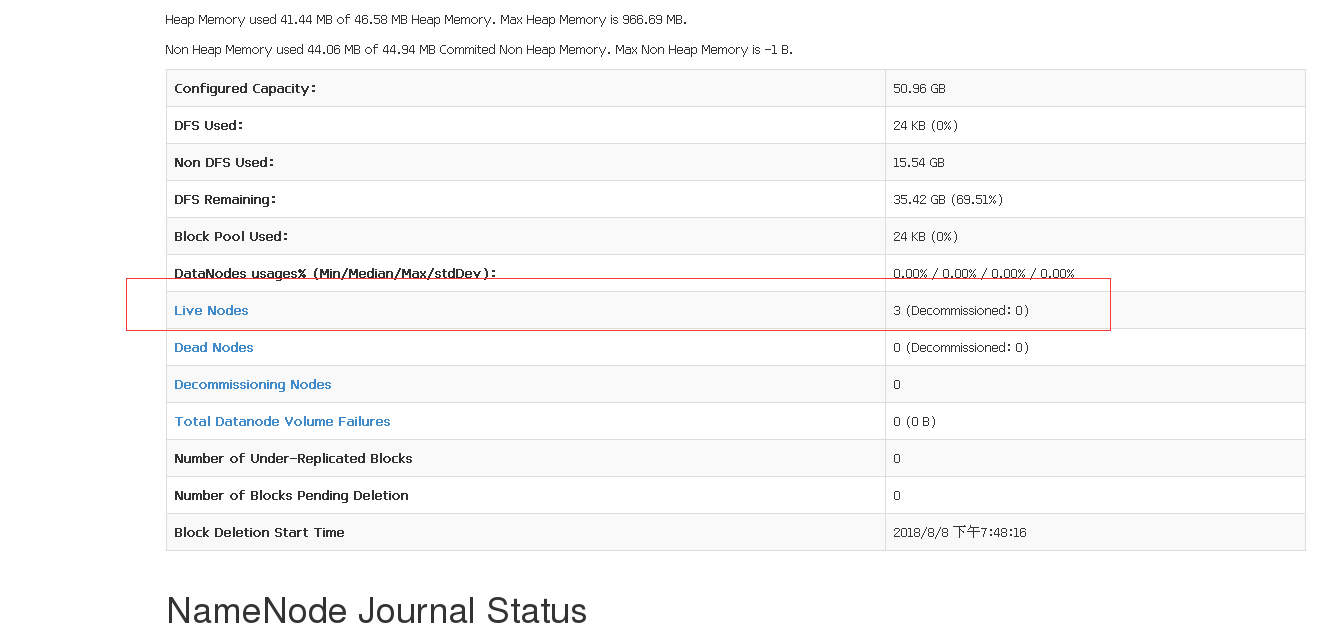1339x623 pixels.
Task: Click the Block Deletion Start Time label
Action: pyautogui.click(x=259, y=533)
